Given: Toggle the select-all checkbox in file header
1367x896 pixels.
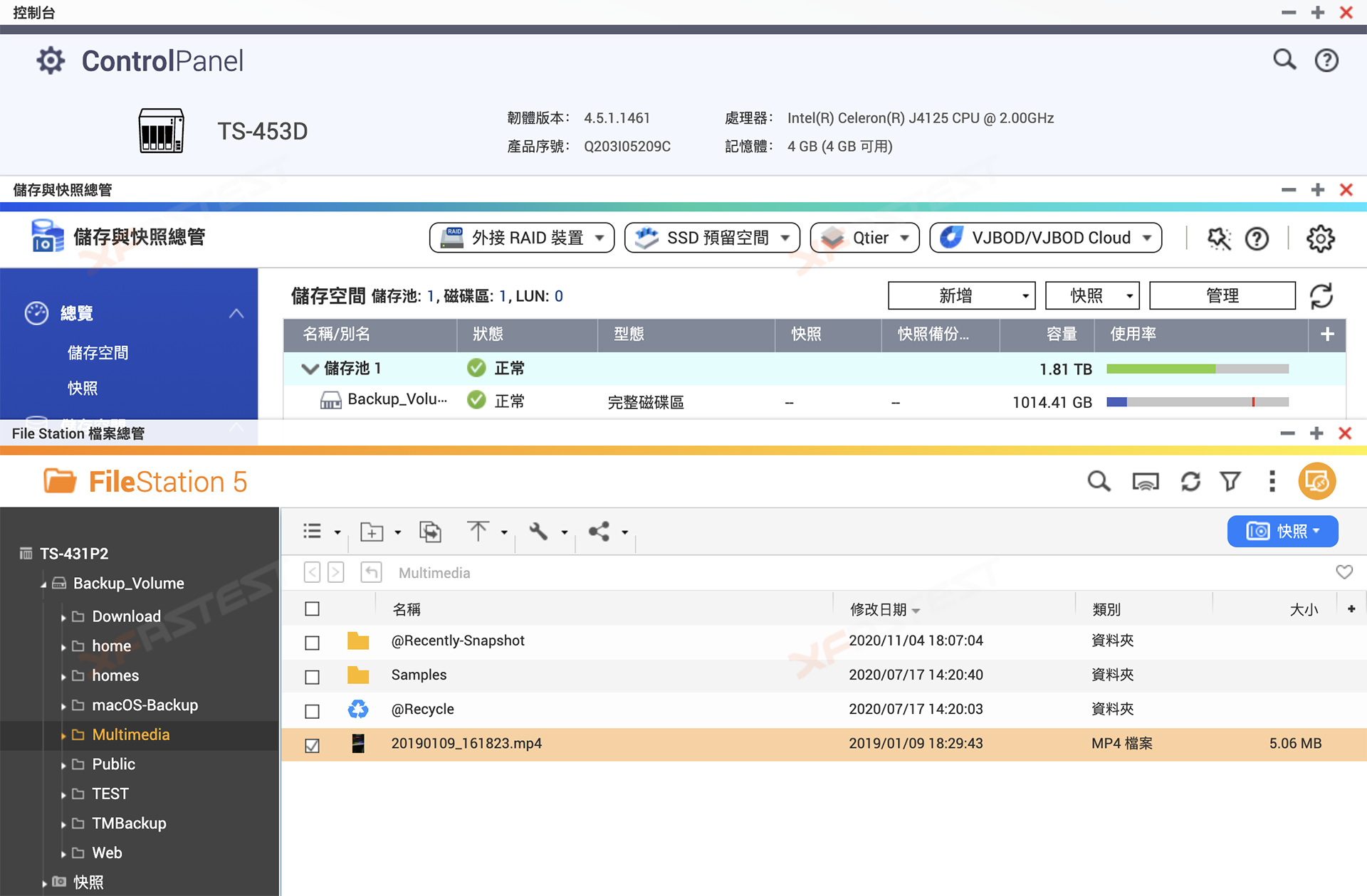Looking at the screenshot, I should coord(312,609).
